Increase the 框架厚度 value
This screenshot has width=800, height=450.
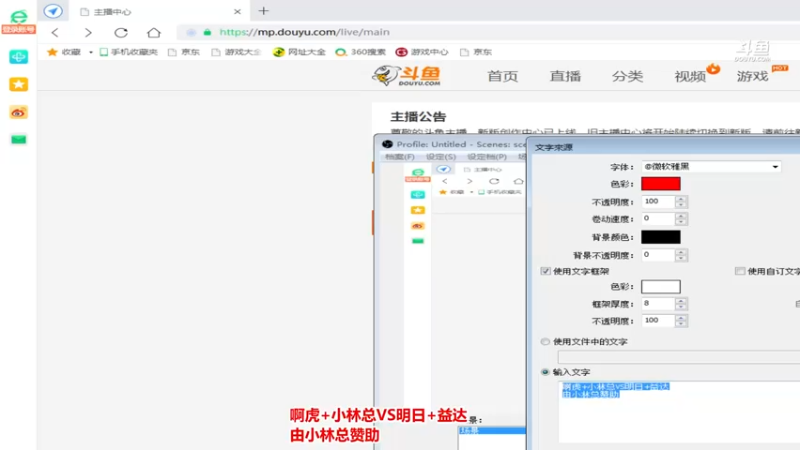coord(681,301)
